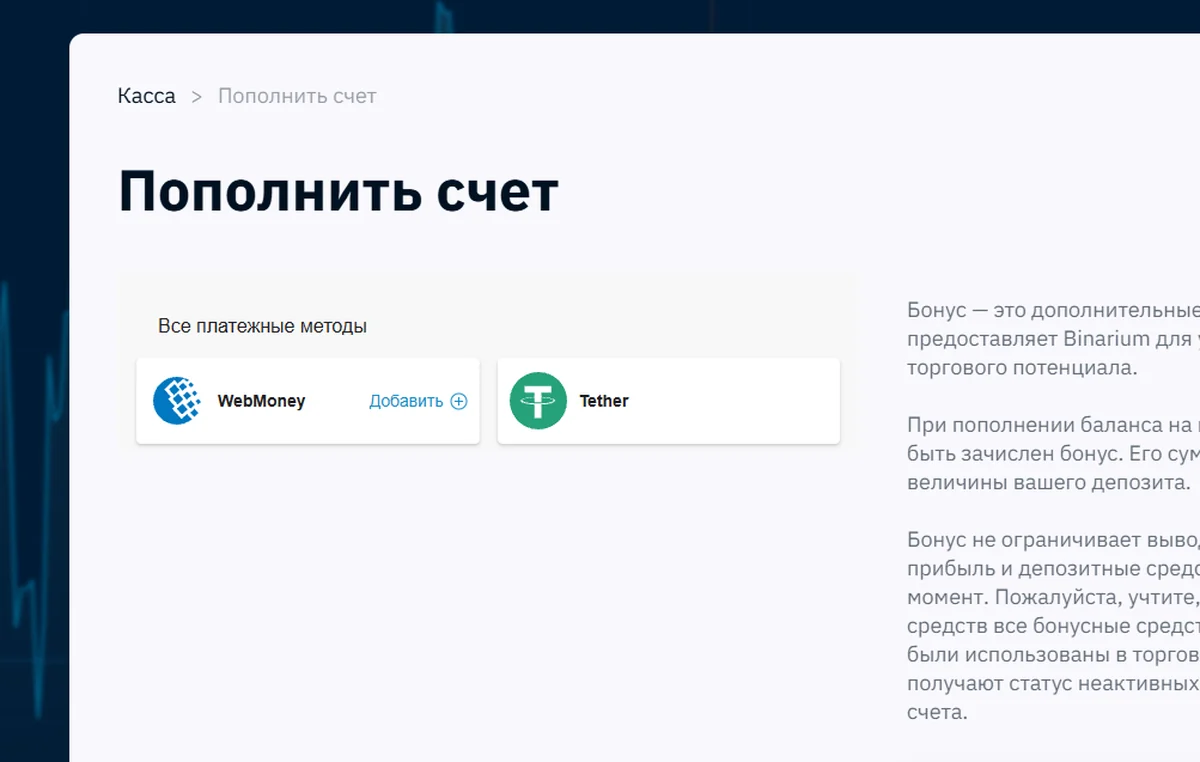The width and height of the screenshot is (1200, 762).
Task: Select the Tether payment method card
Action: click(x=668, y=401)
